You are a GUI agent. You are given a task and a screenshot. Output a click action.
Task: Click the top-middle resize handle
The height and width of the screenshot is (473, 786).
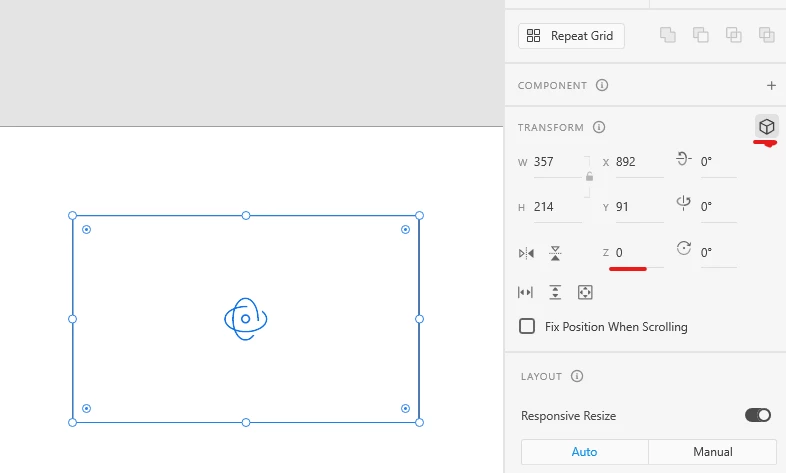[x=246, y=215]
